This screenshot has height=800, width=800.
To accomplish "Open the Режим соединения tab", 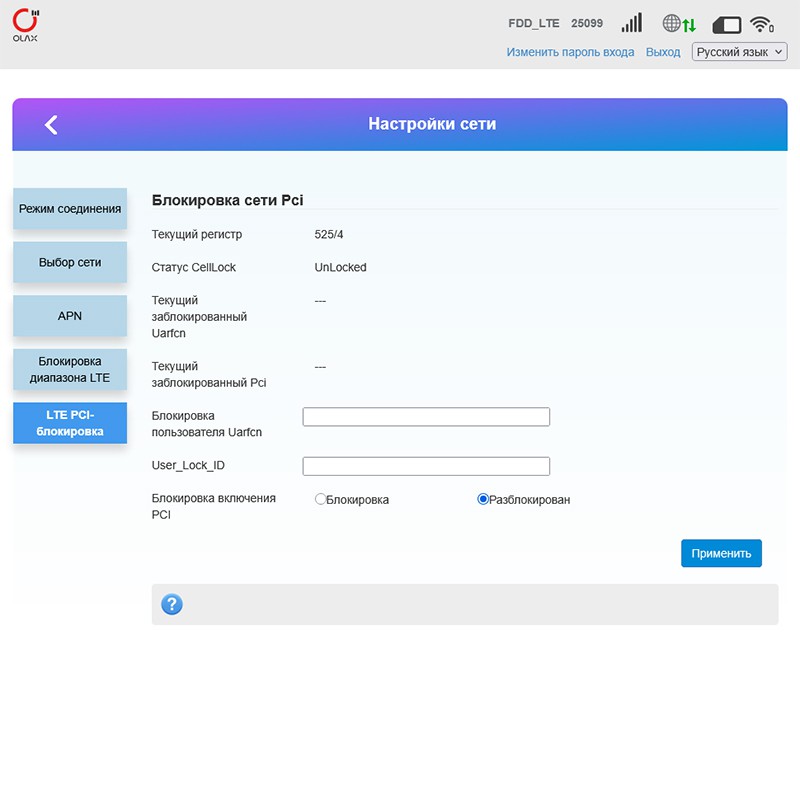I will click(x=70, y=209).
